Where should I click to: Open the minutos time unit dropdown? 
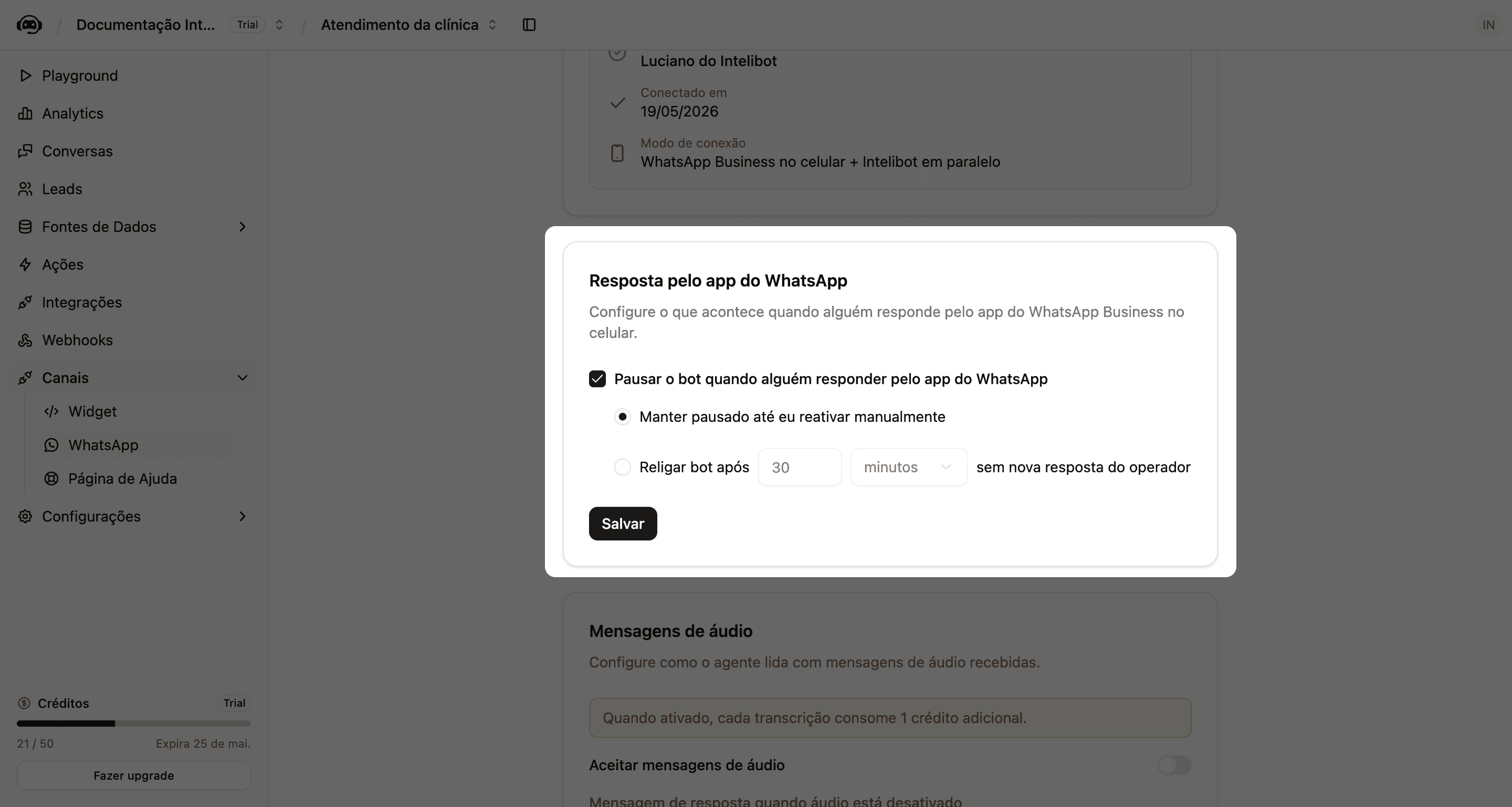(909, 468)
